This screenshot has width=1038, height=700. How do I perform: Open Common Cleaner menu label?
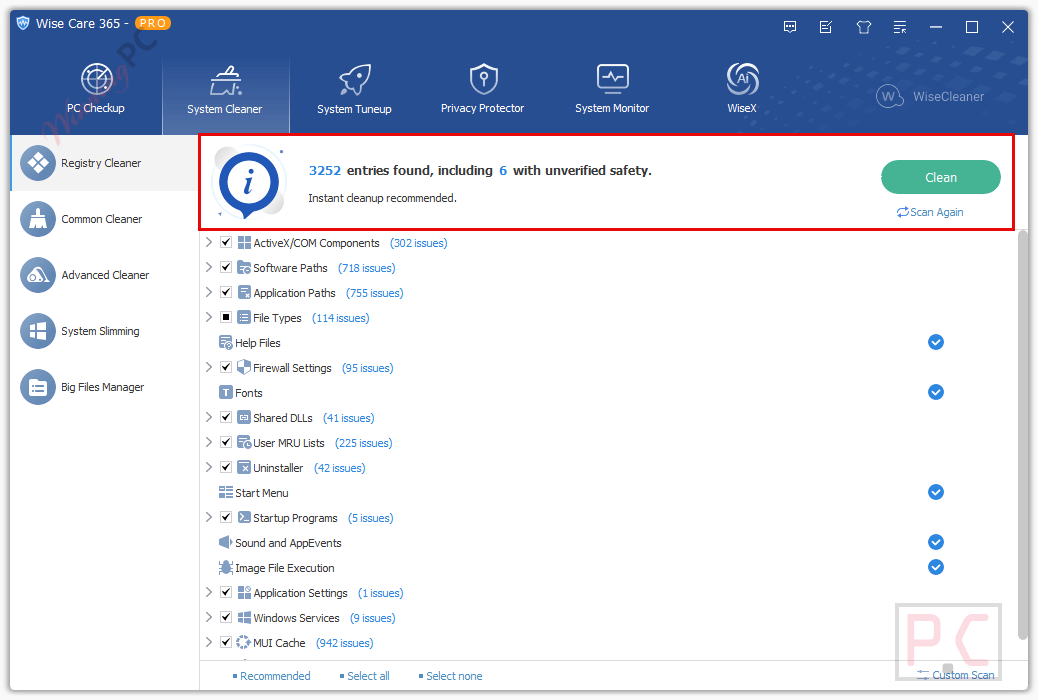(101, 219)
